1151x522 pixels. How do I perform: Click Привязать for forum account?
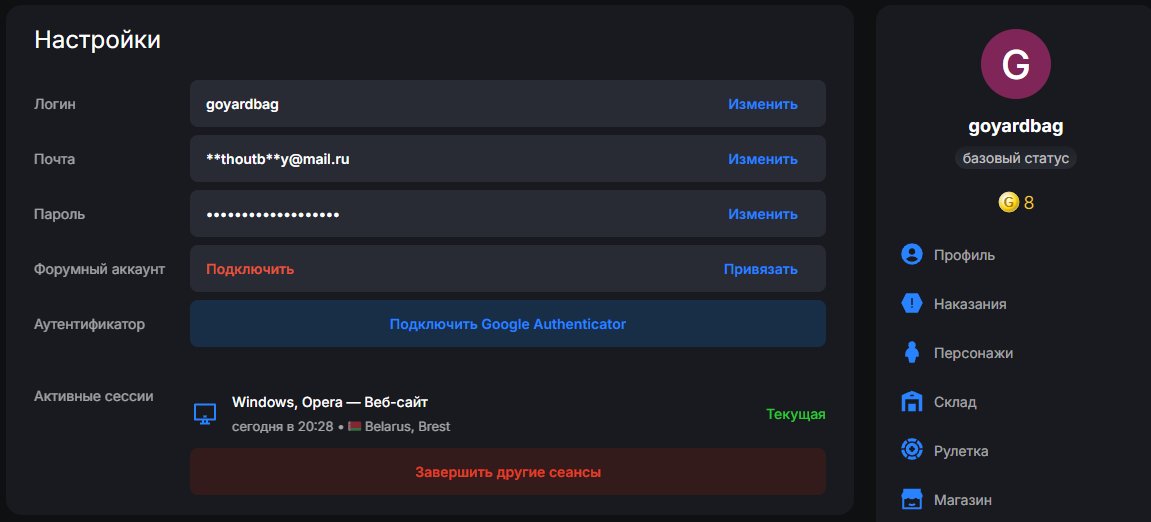coord(760,269)
